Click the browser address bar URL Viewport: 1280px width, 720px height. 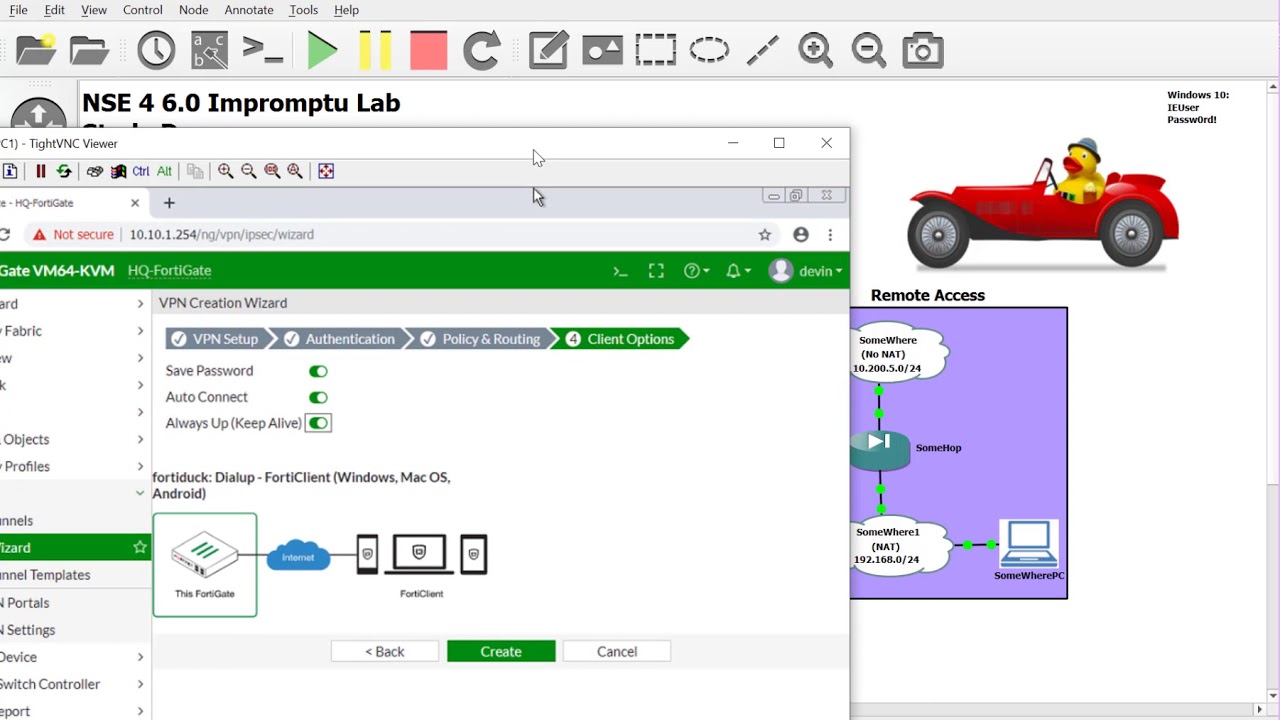221,235
